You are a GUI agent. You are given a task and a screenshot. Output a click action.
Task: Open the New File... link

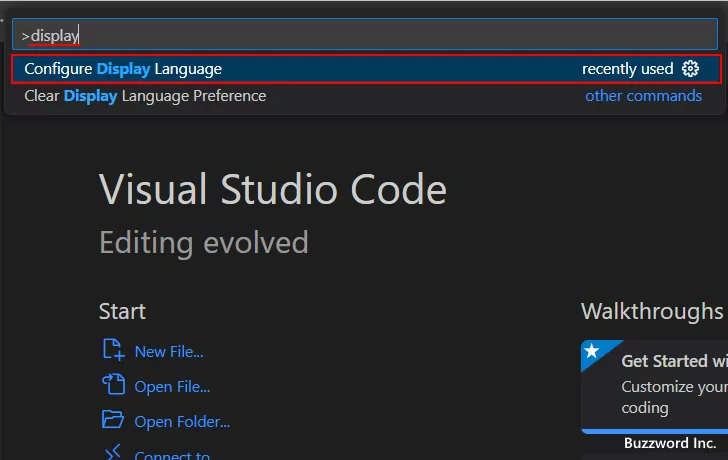coord(169,352)
